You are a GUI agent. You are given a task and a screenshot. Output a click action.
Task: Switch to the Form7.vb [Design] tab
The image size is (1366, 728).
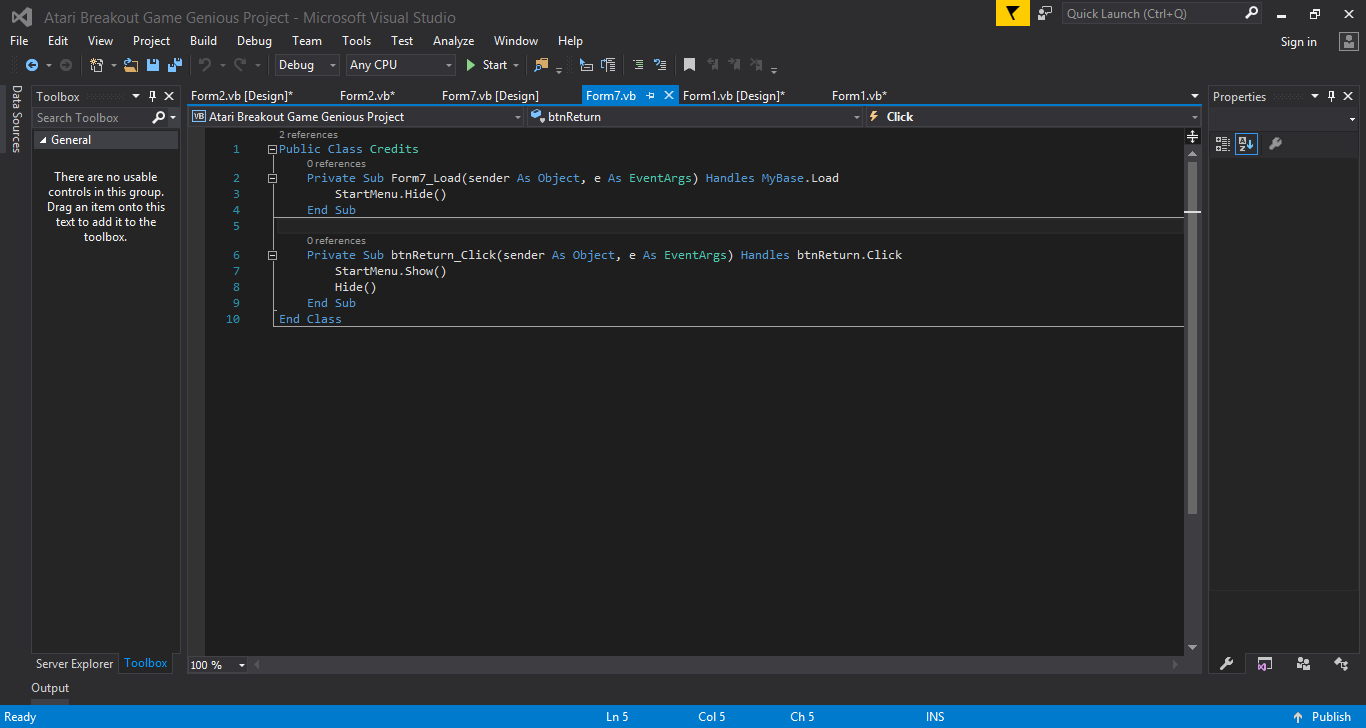tap(490, 96)
